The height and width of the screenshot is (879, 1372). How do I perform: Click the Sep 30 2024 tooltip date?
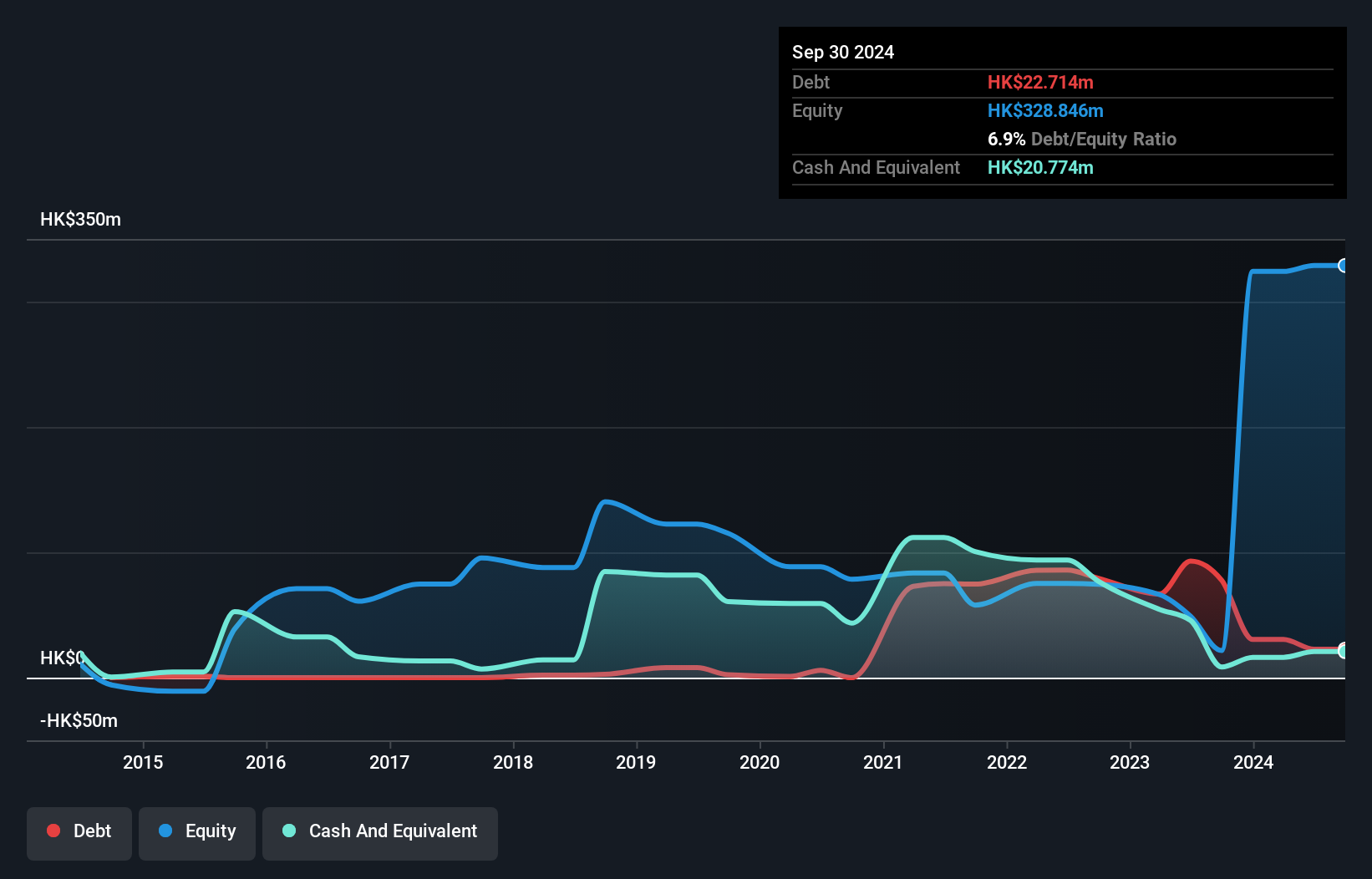[843, 52]
